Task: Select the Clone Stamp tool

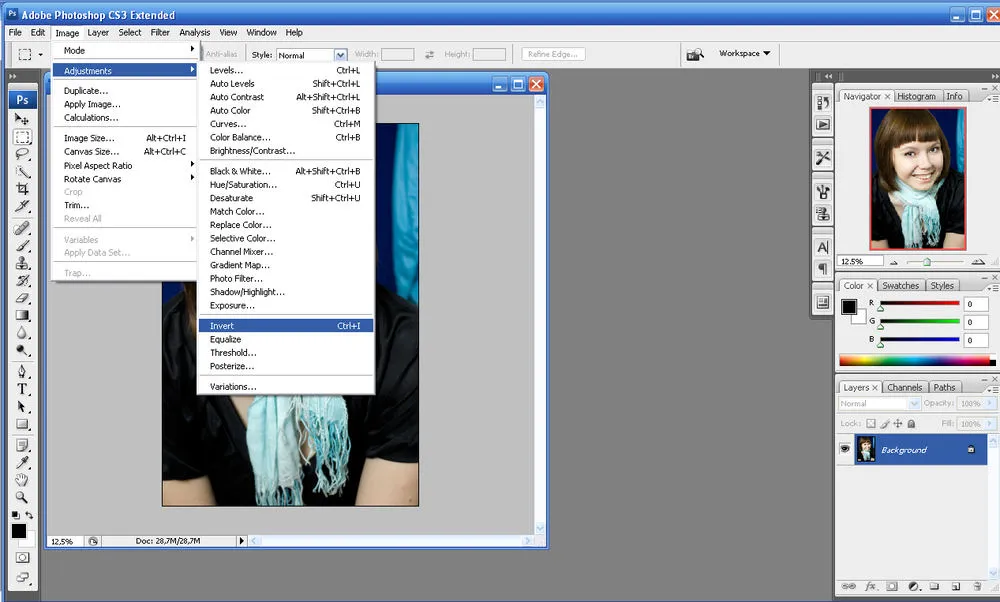Action: click(x=22, y=263)
